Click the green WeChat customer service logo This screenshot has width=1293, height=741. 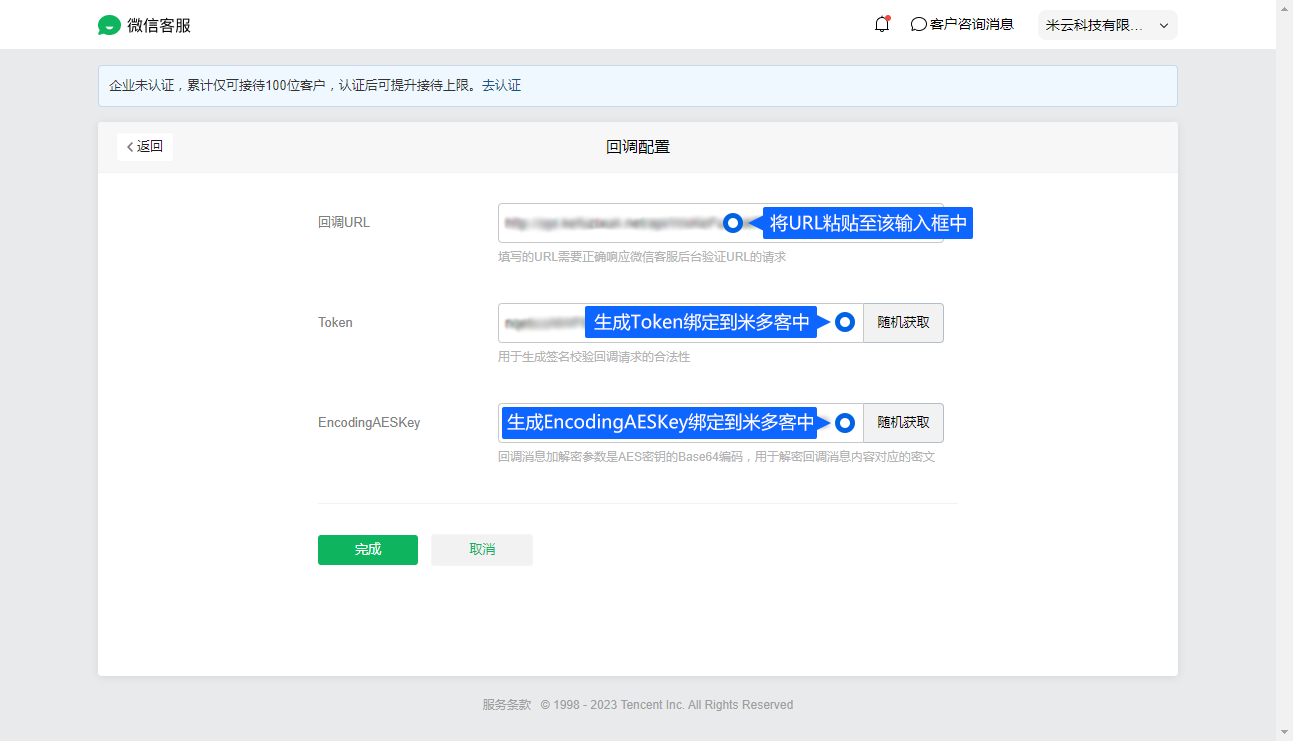tap(109, 26)
